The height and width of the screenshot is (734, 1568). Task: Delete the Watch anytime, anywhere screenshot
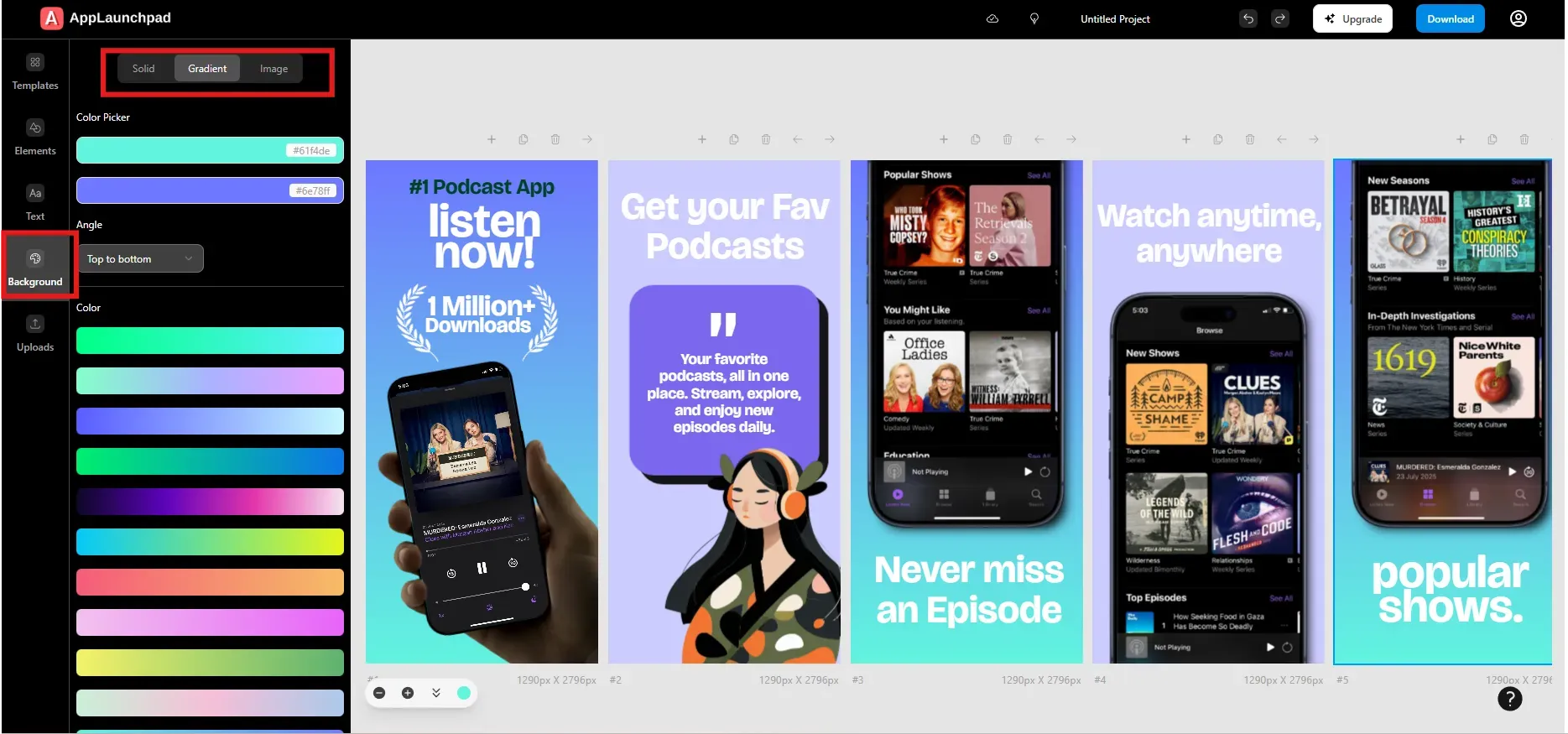[1250, 139]
